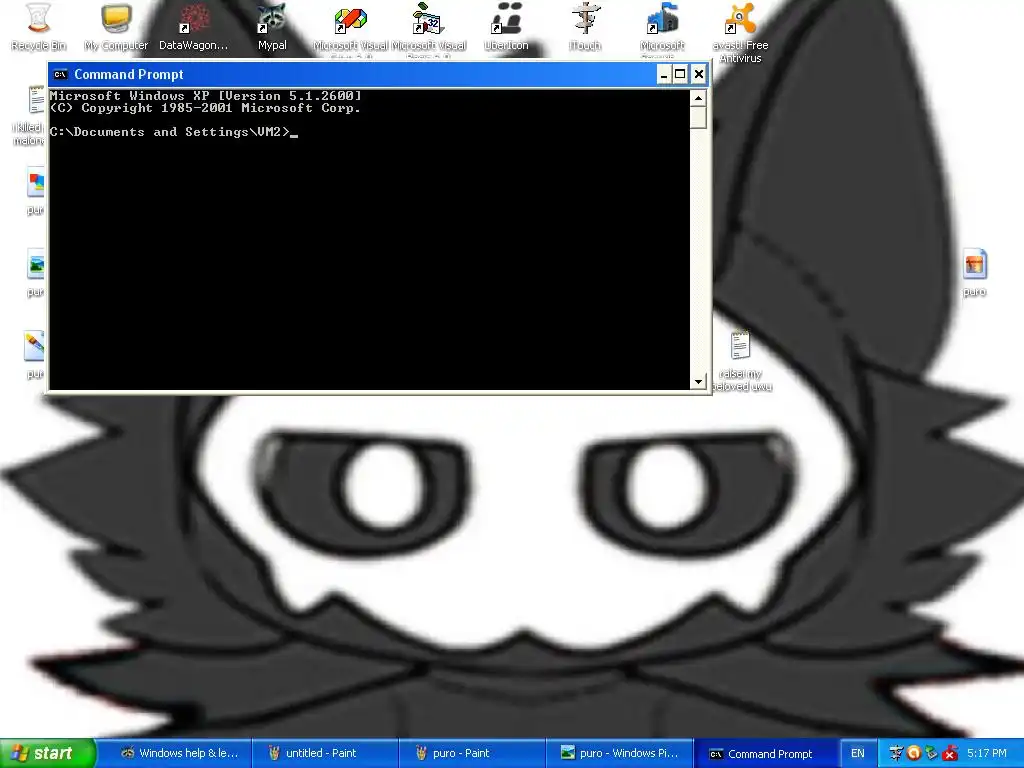Click the Start button
Viewport: 1024px width, 768px height.
(x=48, y=753)
